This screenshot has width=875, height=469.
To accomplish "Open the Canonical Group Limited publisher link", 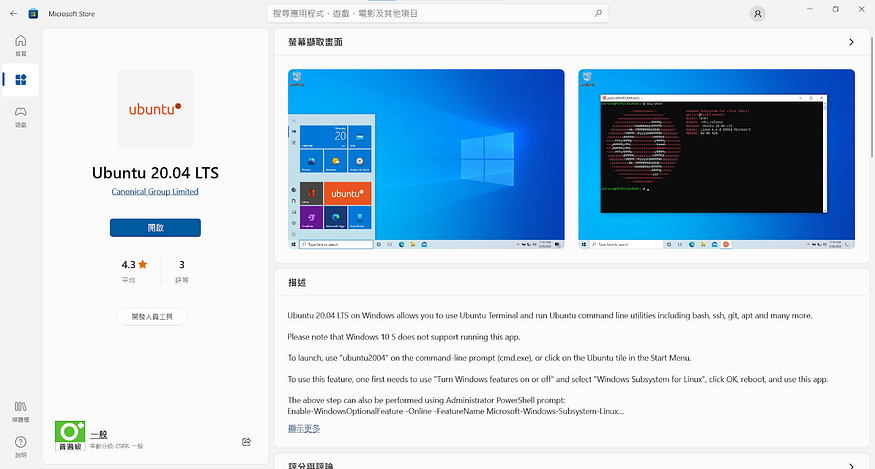I will pyautogui.click(x=155, y=192).
